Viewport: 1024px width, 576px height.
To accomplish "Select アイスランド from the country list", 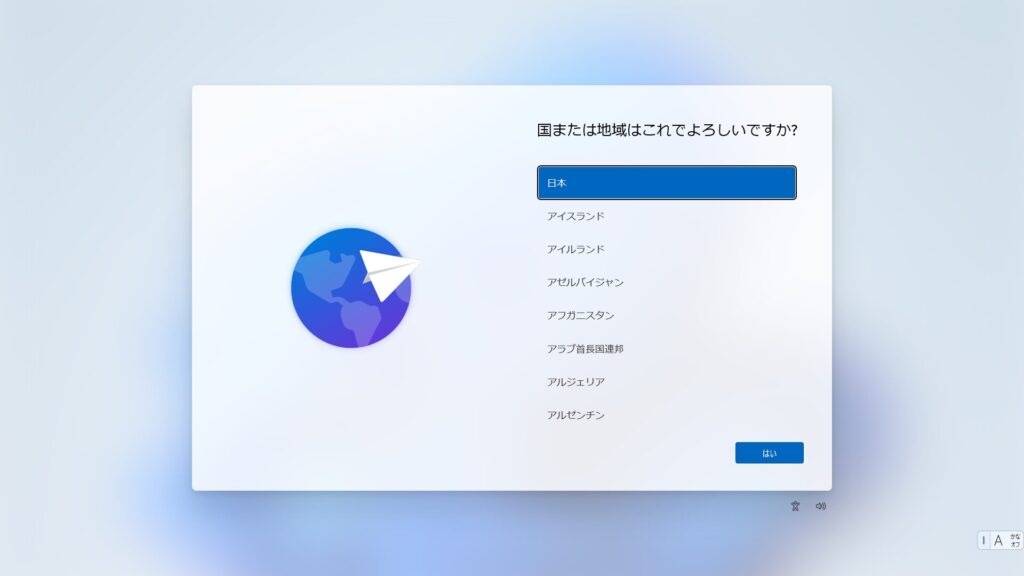I will [x=667, y=216].
